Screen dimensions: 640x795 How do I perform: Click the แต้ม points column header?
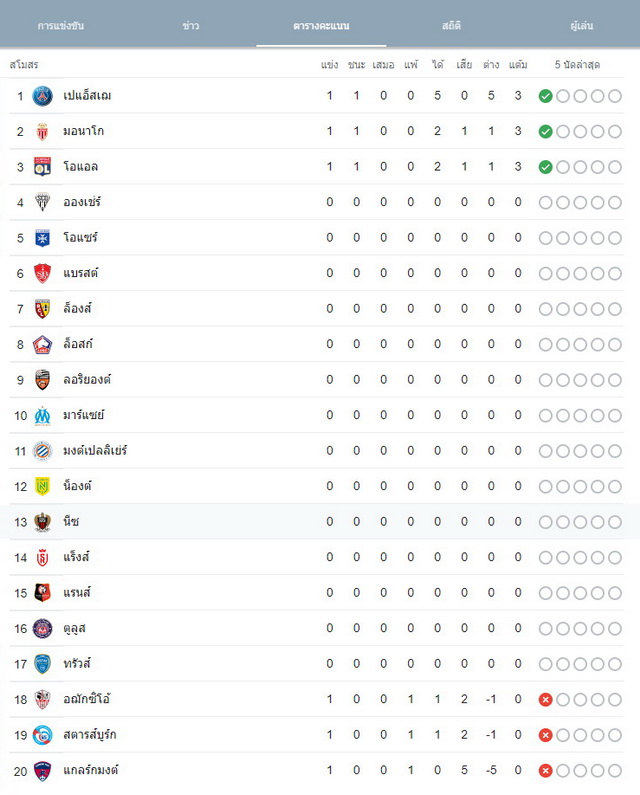[518, 64]
